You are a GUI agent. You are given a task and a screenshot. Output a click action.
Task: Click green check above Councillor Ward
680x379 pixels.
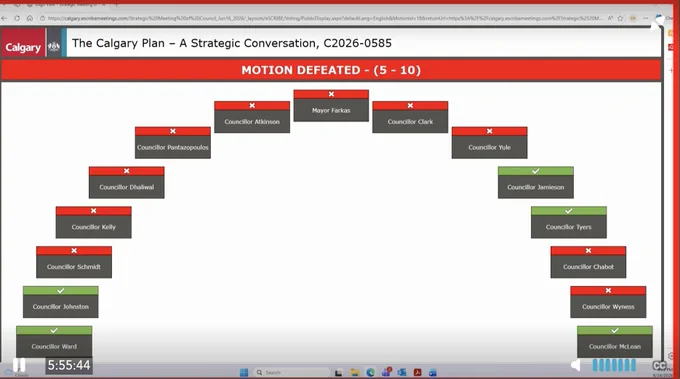pos(54,330)
